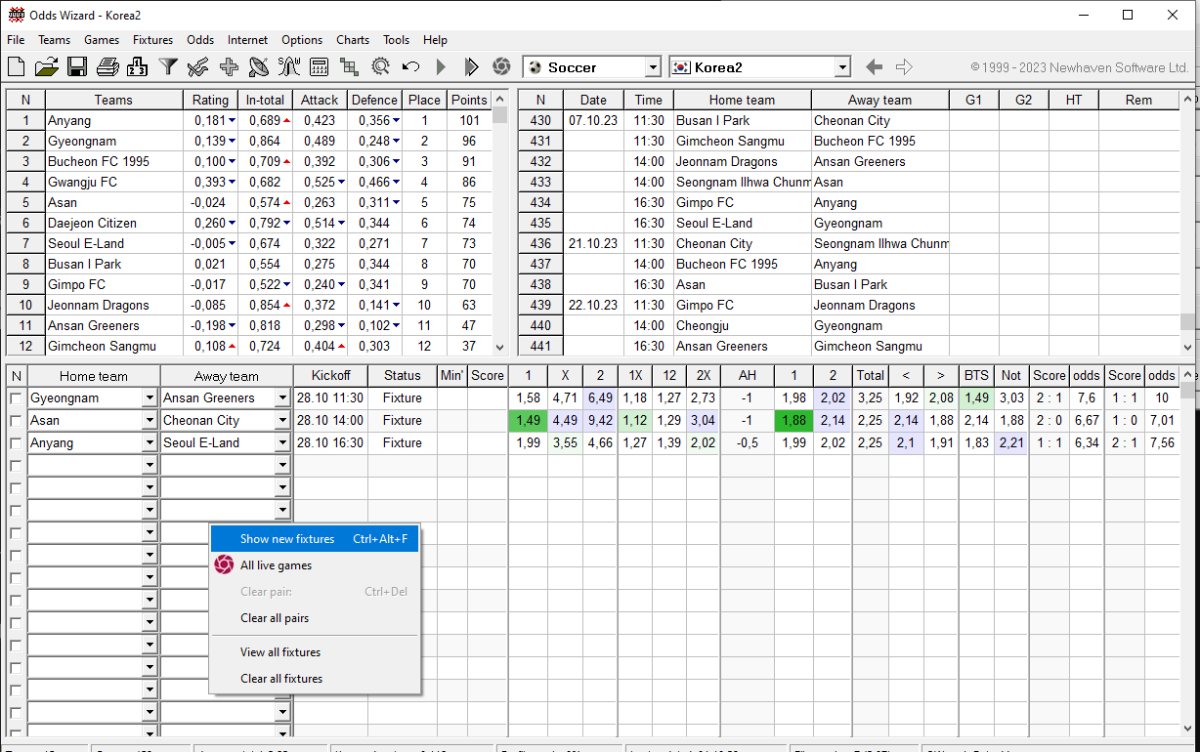Viewport: 1200px width, 752px height.
Task: Open the Fixtures menu
Action: pyautogui.click(x=152, y=40)
